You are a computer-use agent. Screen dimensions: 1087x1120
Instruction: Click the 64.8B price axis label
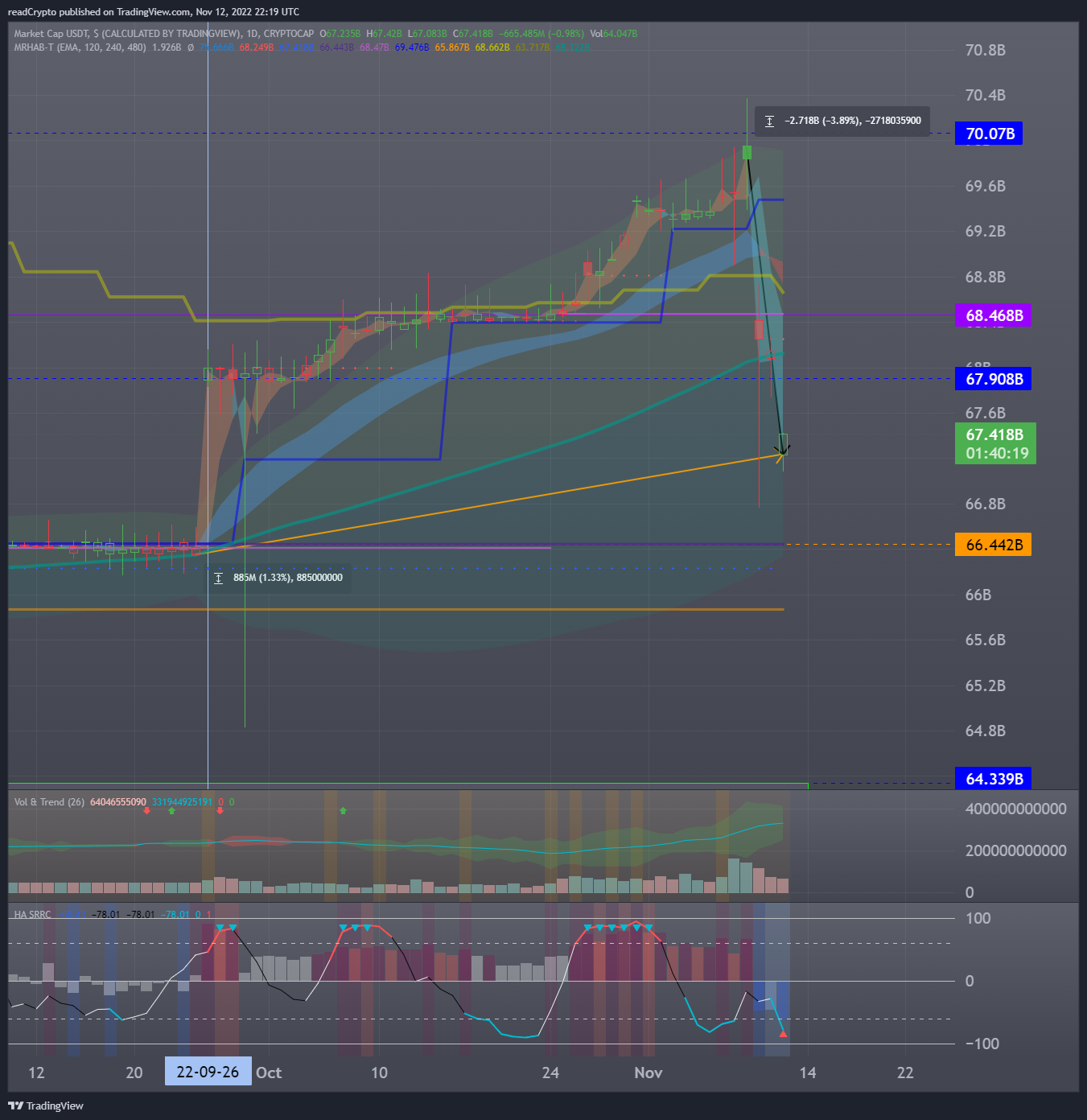(986, 731)
